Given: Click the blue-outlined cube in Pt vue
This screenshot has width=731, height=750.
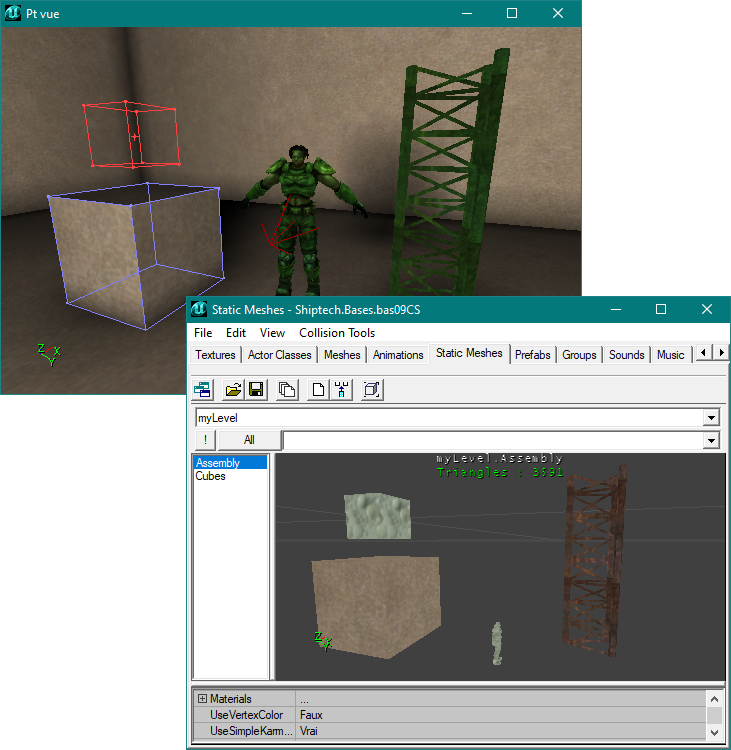Looking at the screenshot, I should [136, 256].
